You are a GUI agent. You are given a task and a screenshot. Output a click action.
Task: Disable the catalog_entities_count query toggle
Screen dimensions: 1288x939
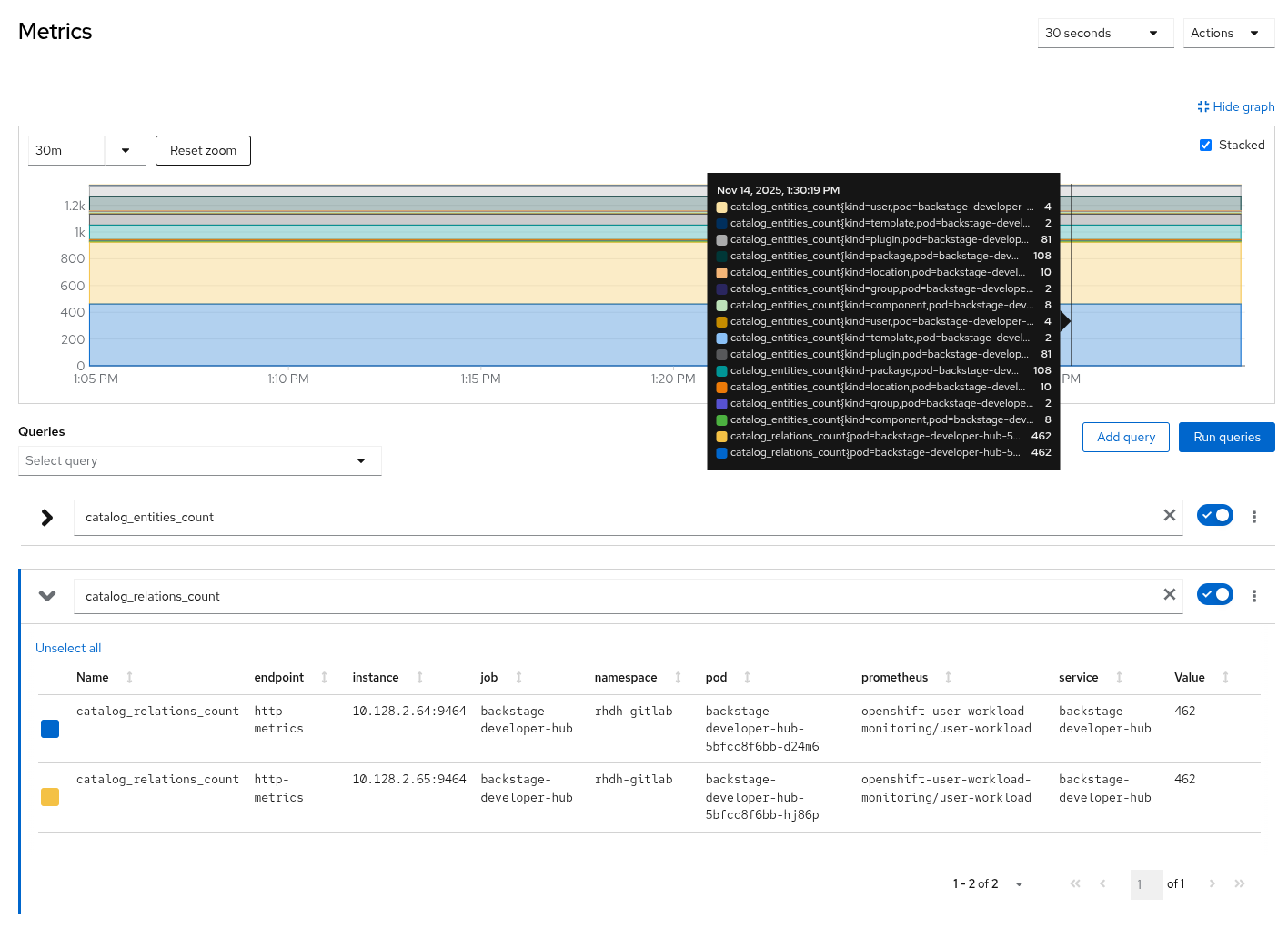pos(1214,515)
